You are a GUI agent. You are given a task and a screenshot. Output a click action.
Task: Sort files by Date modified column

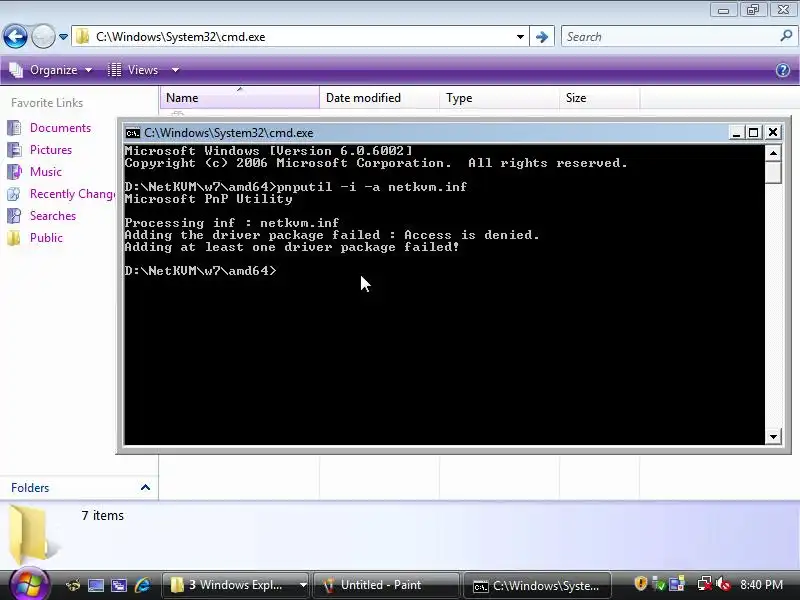379,97
